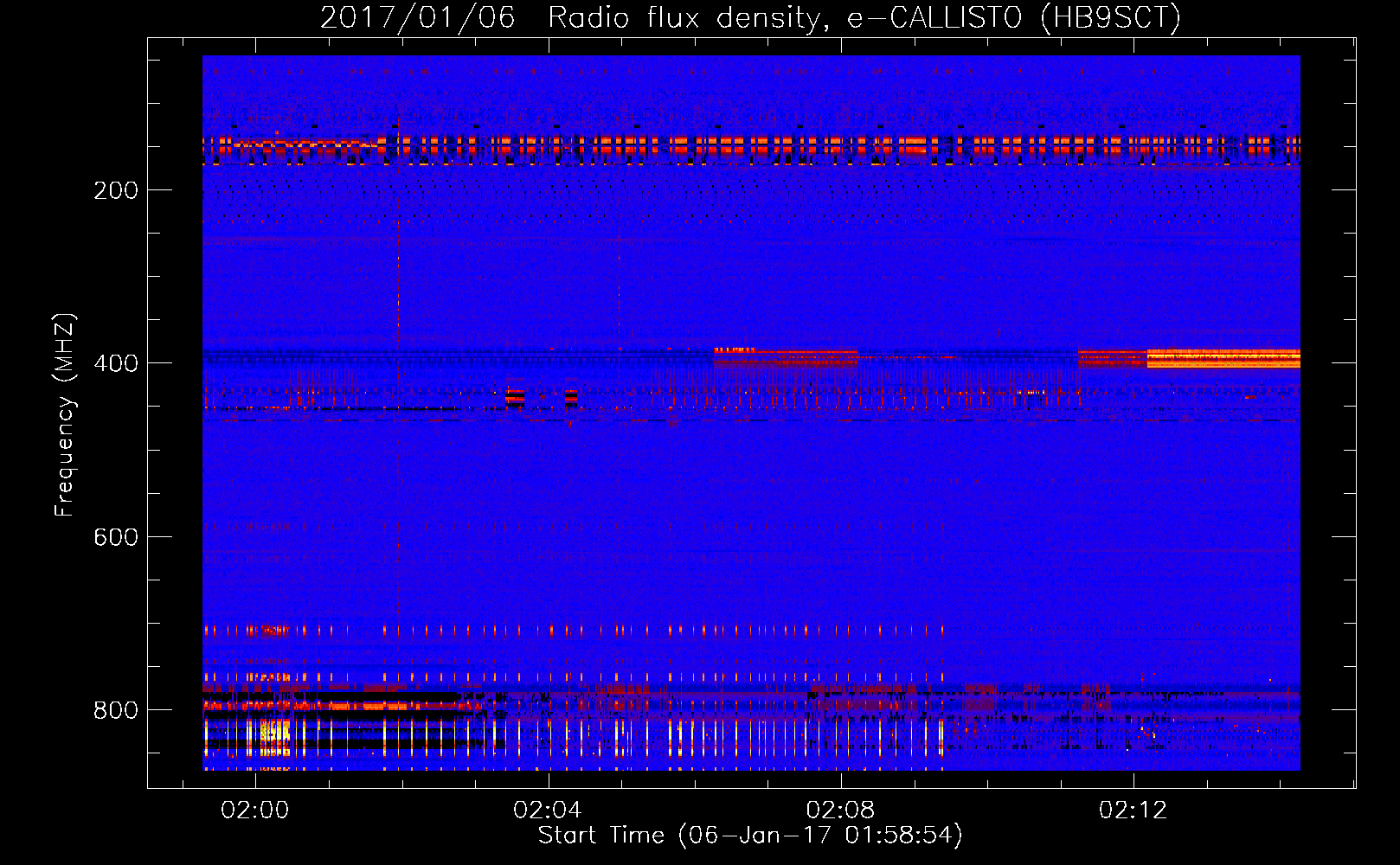Click the 600 frequency tick label
Viewport: 1400px width, 865px height.
[x=116, y=537]
